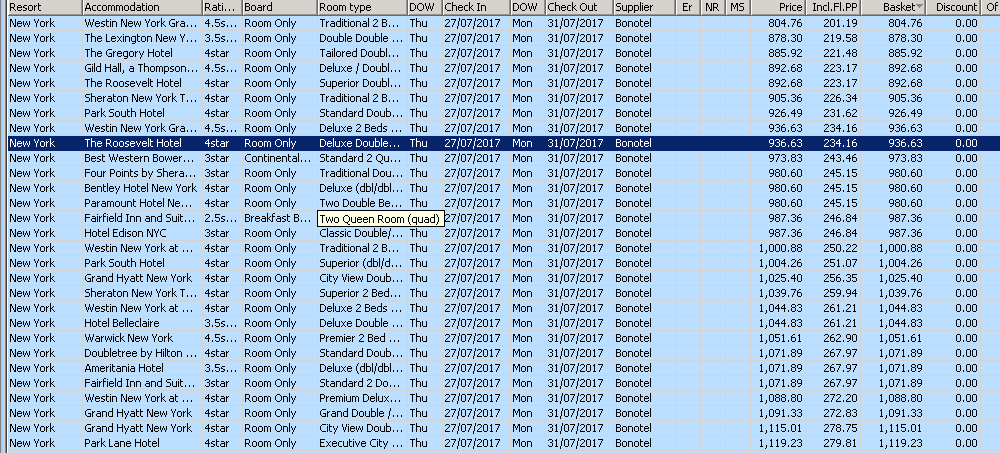The height and width of the screenshot is (453, 1000).
Task: Click the DOW header just before Check Out
Action: (527, 7)
